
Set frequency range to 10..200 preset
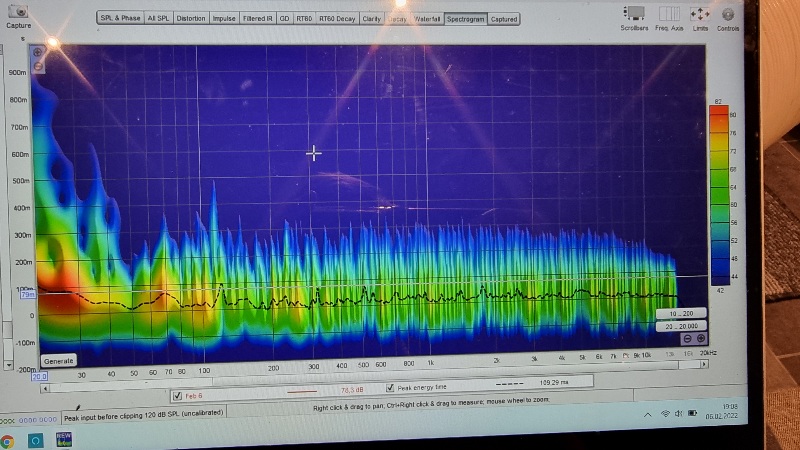click(x=682, y=313)
